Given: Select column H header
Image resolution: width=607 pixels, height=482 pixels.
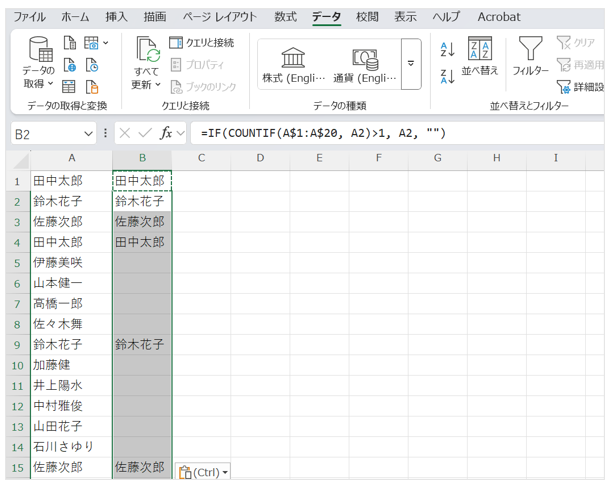Looking at the screenshot, I should (x=497, y=158).
